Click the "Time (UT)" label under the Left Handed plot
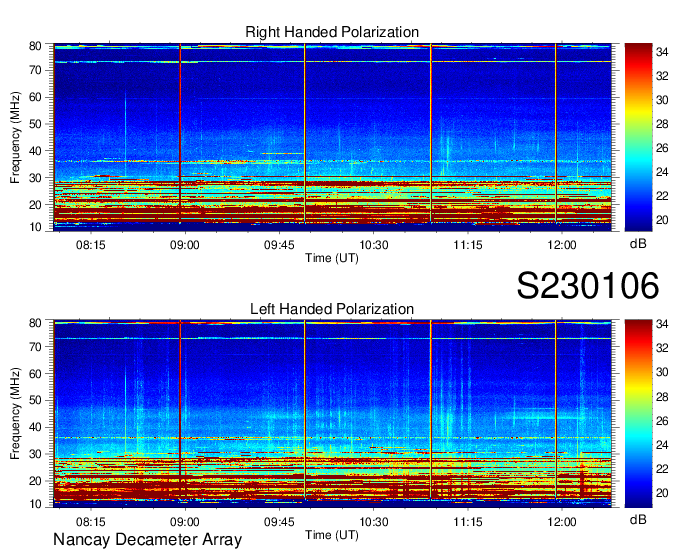Viewport: 680px width, 552px height. pos(332,535)
